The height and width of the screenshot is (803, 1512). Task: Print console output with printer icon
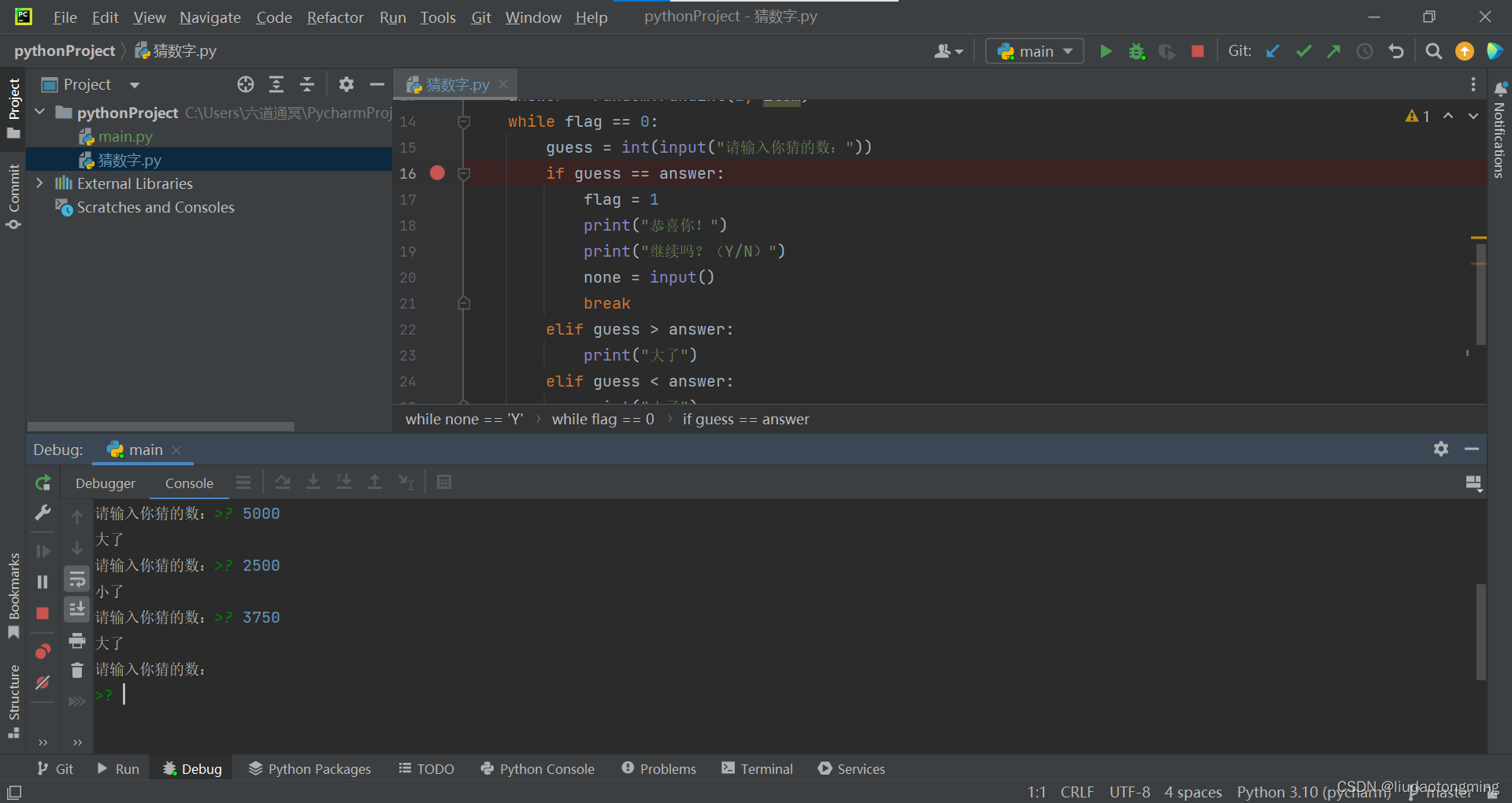tap(77, 640)
